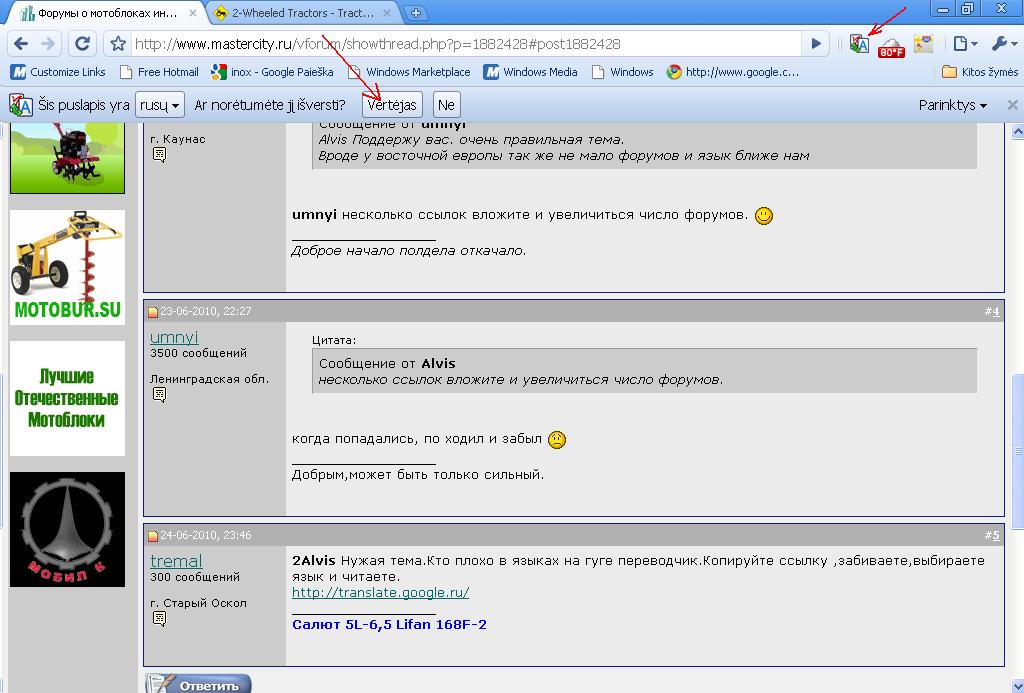Image resolution: width=1024 pixels, height=693 pixels.
Task: Open the wrench settings menu
Action: point(1004,44)
